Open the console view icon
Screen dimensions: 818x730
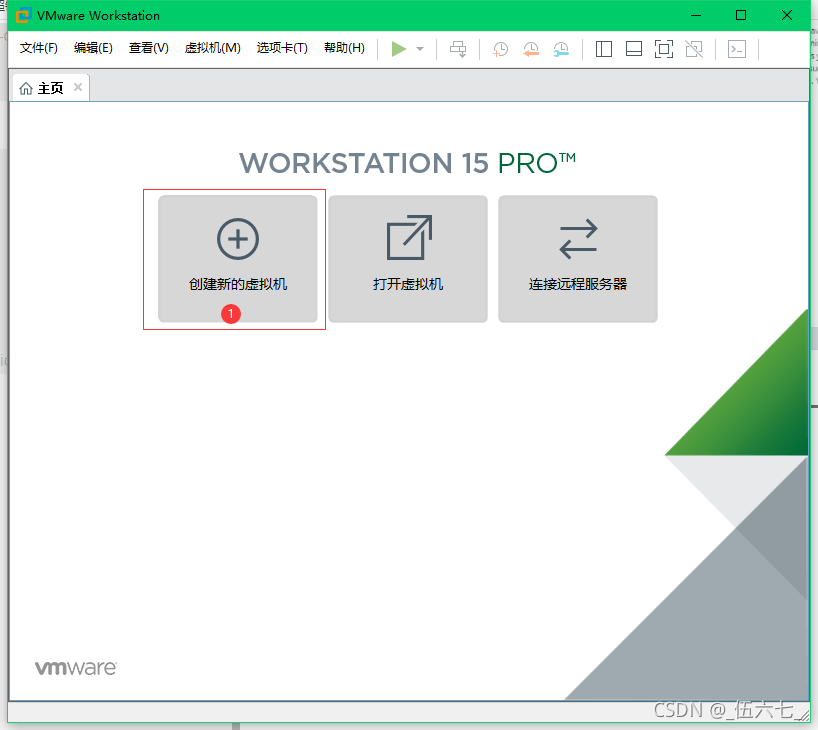[737, 49]
